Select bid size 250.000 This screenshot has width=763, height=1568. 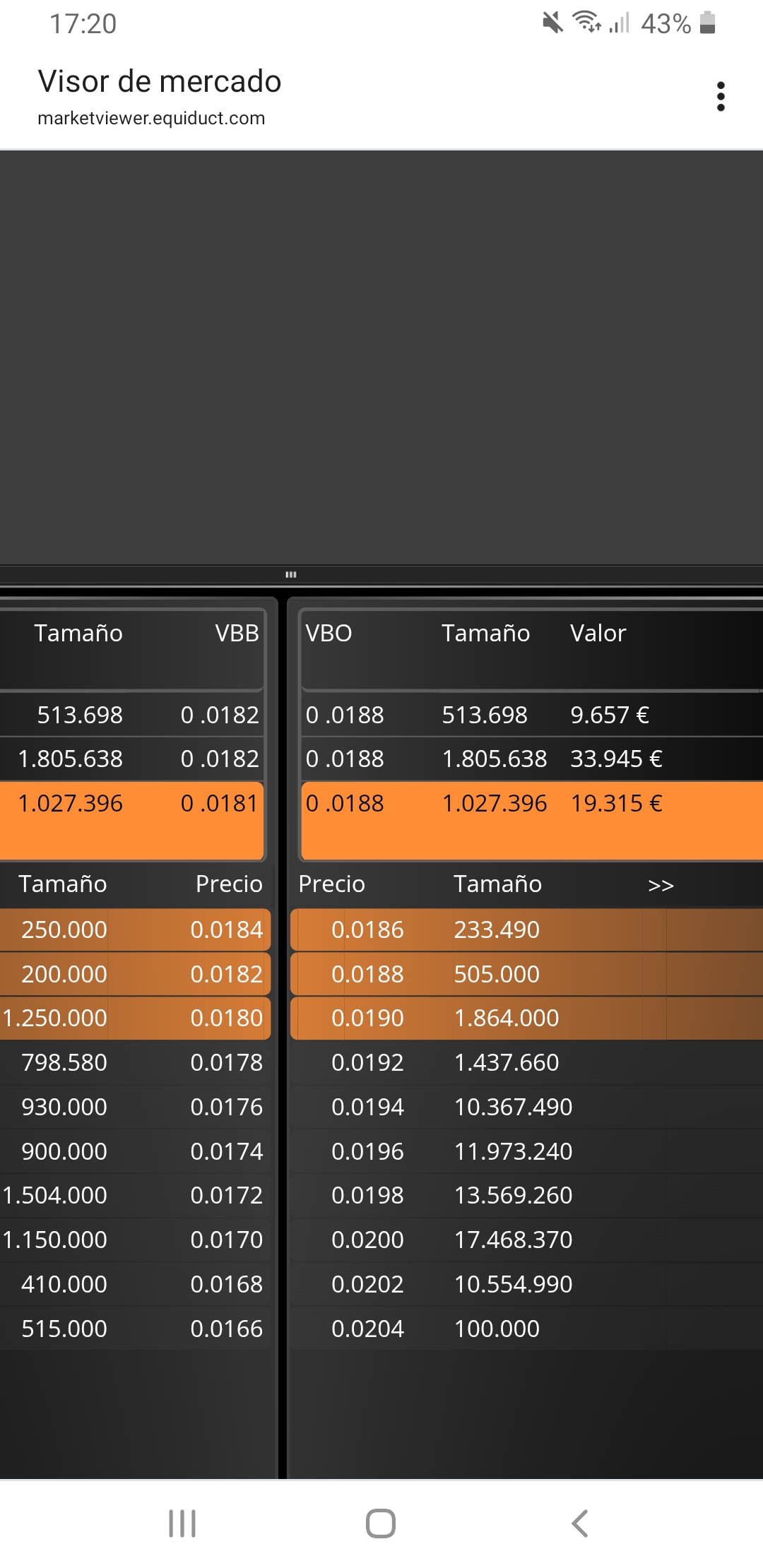point(64,929)
